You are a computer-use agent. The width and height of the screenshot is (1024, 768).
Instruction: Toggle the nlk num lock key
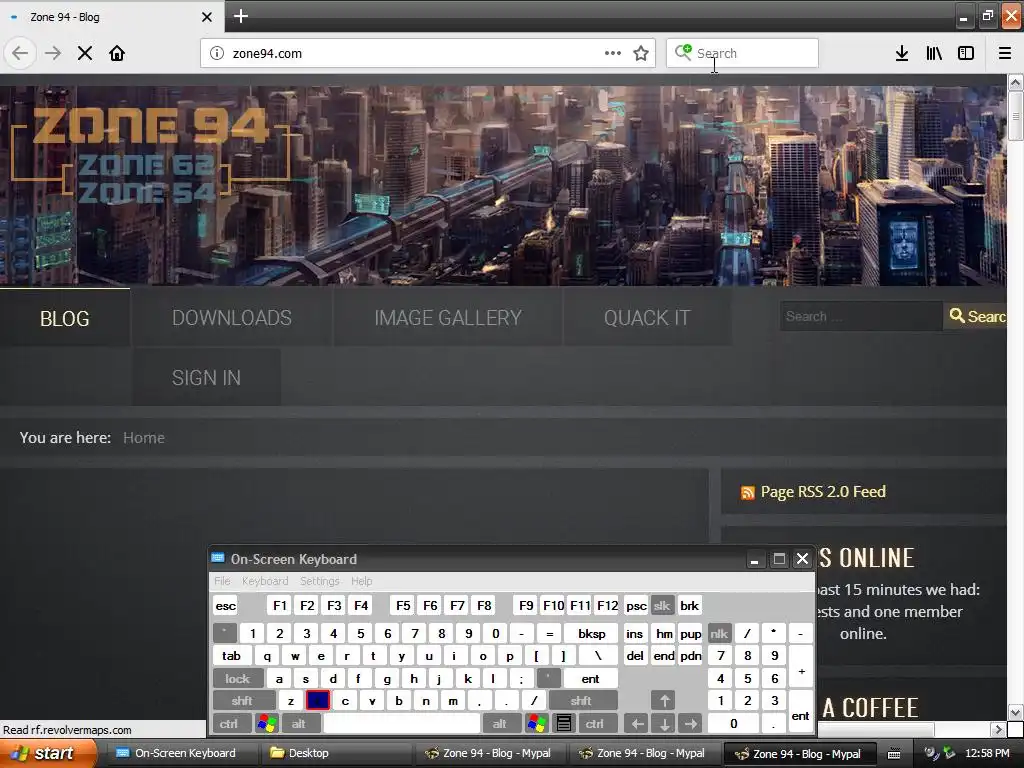click(x=719, y=633)
